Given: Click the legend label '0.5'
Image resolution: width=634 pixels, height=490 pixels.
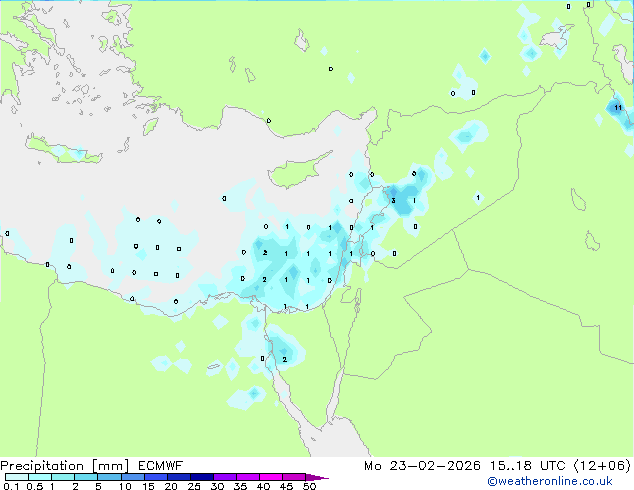Looking at the screenshot, I should point(35,486).
